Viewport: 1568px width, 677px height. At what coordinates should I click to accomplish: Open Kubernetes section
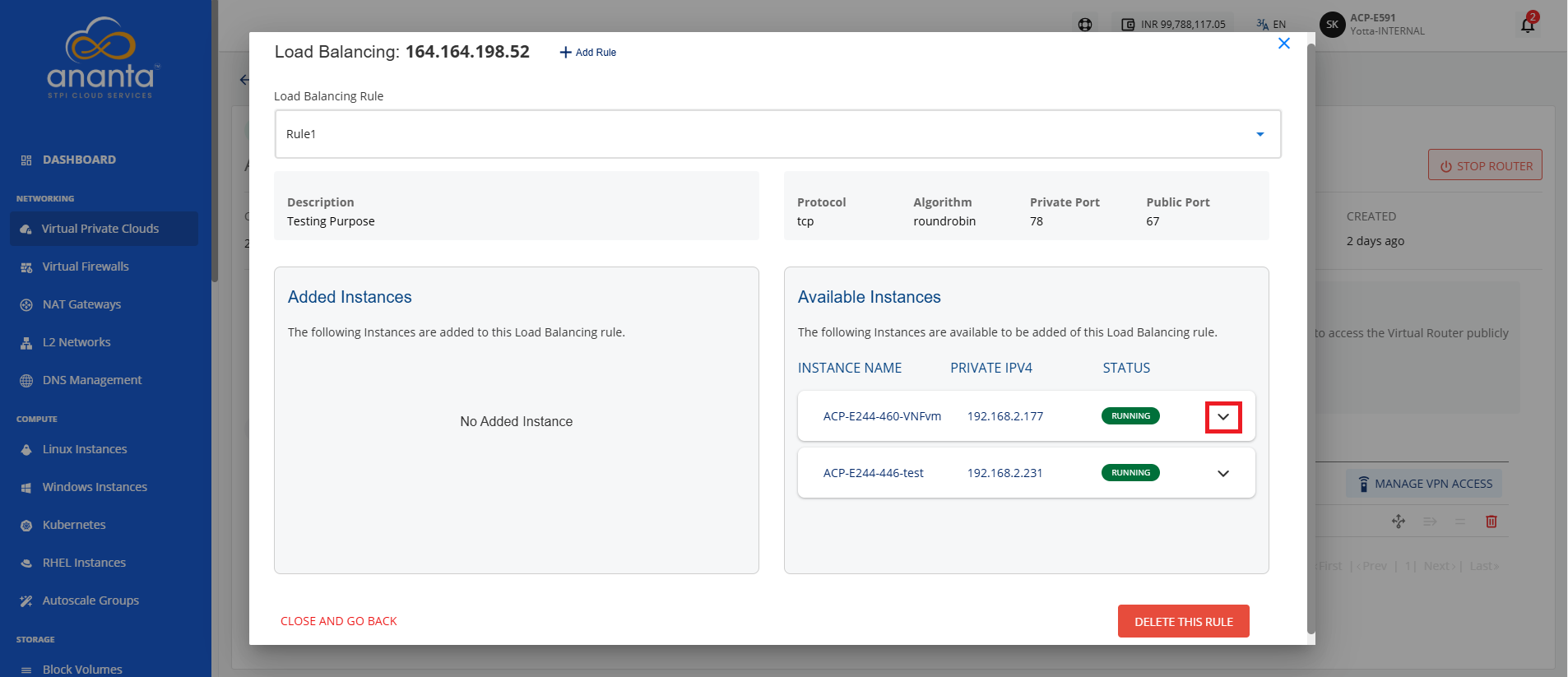(x=74, y=525)
